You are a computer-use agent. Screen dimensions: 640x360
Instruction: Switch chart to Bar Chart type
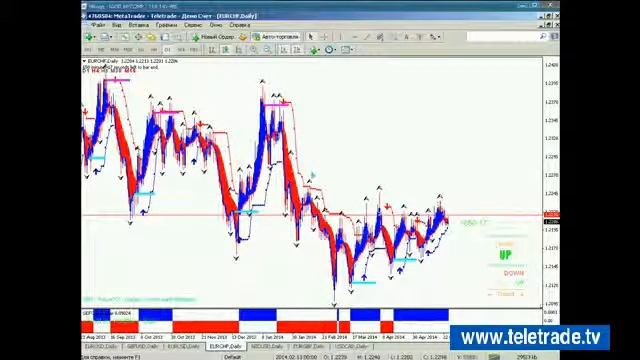[x=212, y=49]
